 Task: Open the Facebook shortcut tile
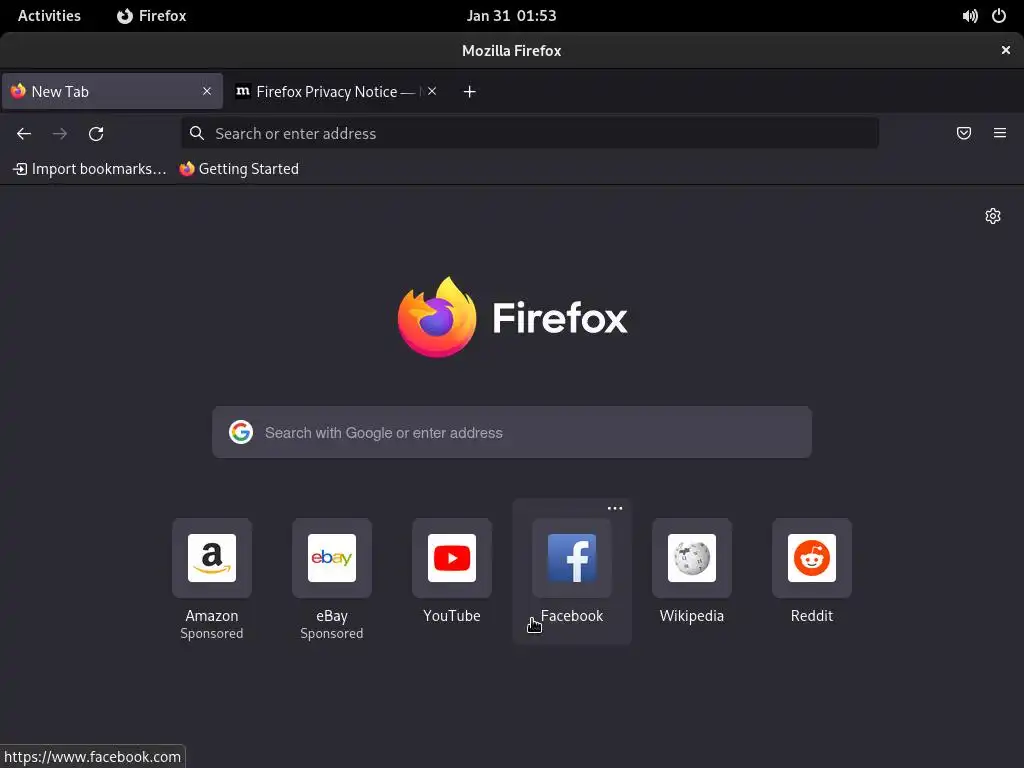572,558
